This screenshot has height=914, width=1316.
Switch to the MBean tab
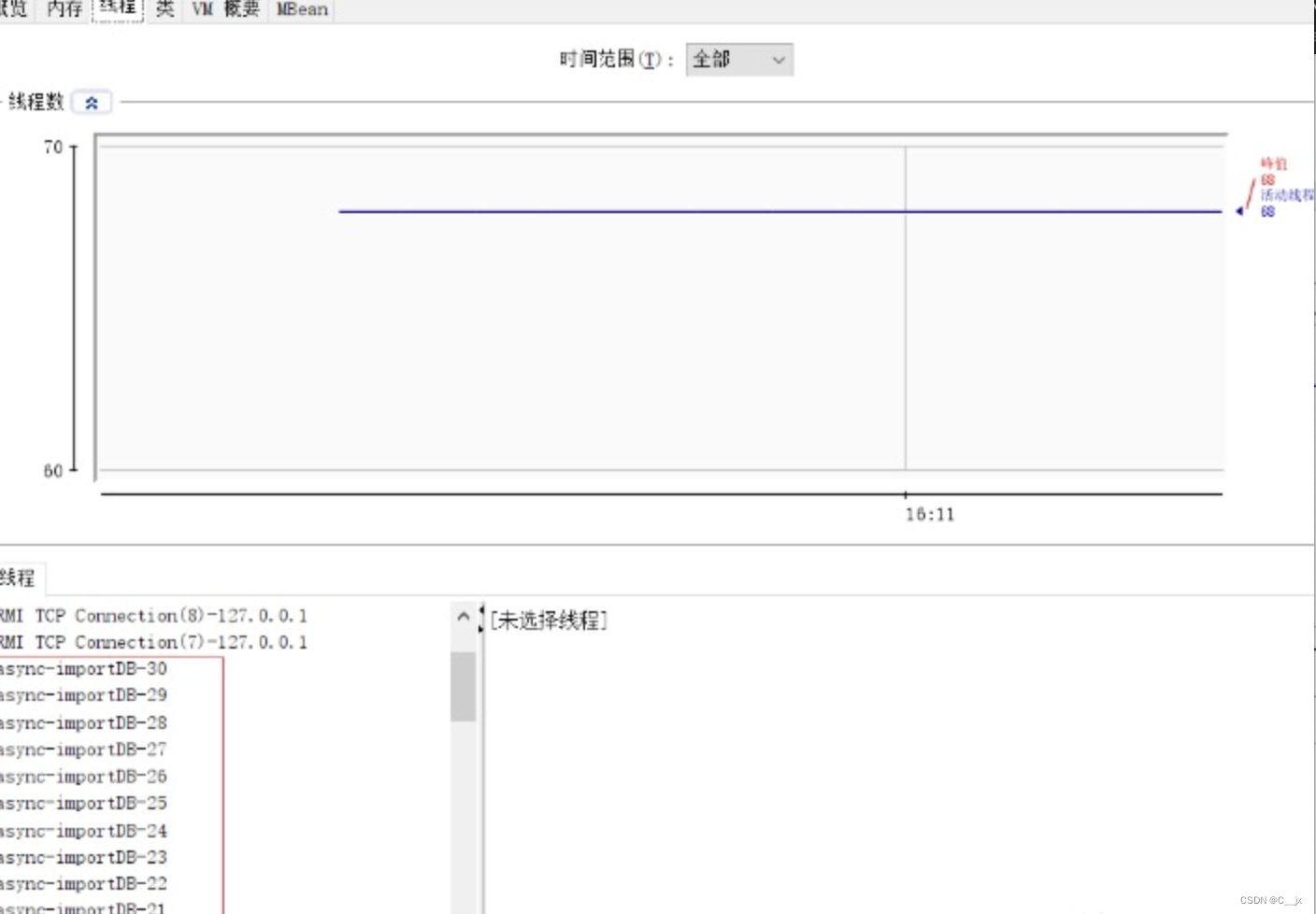(x=302, y=9)
